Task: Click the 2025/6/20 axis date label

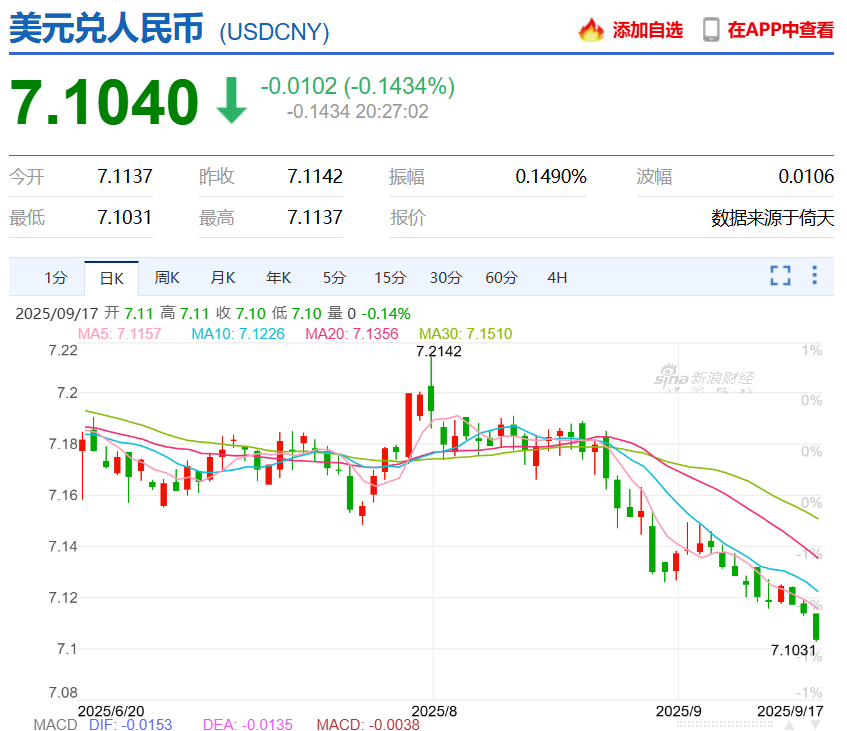Action: [111, 711]
